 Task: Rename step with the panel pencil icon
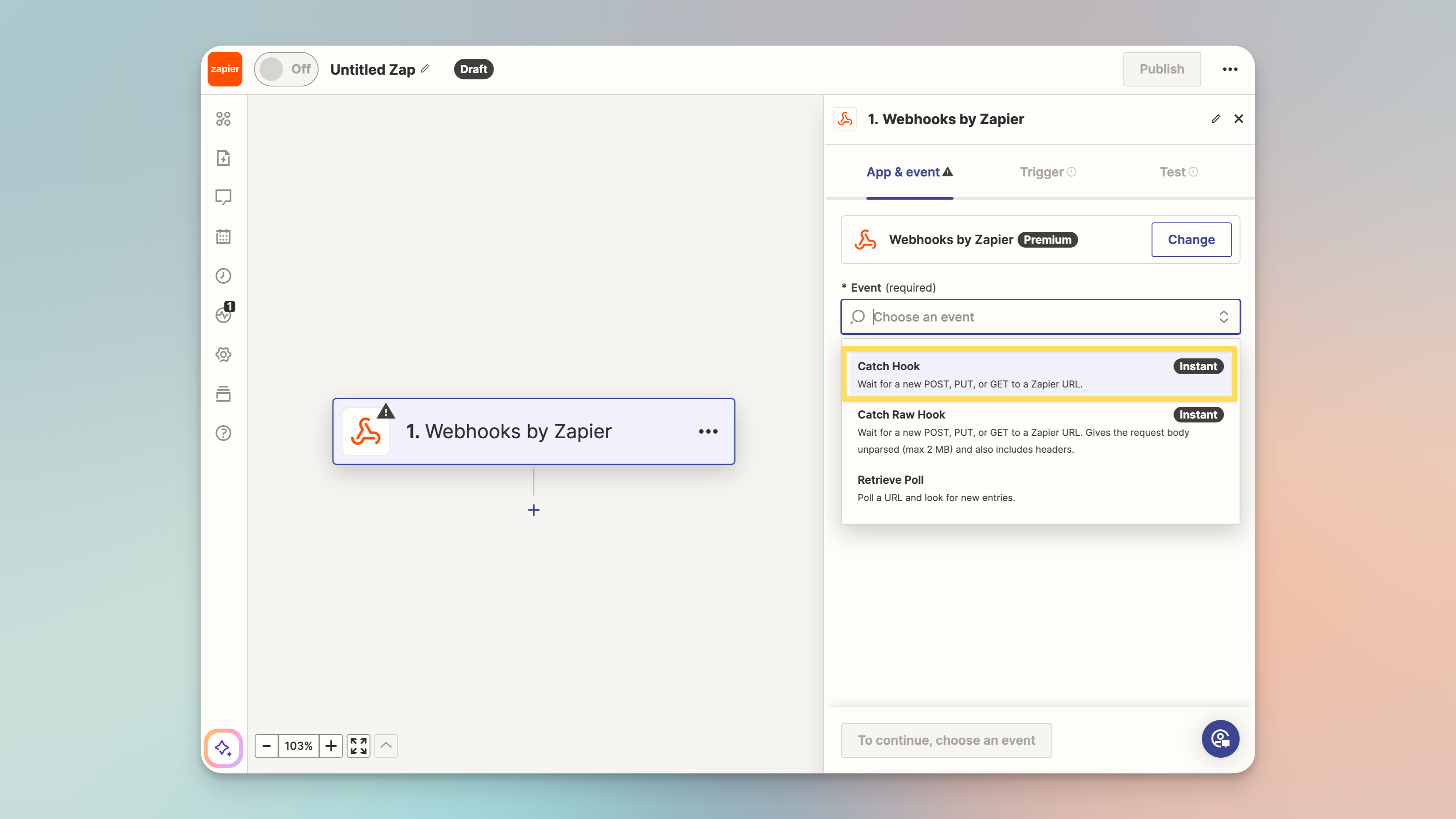[1216, 119]
